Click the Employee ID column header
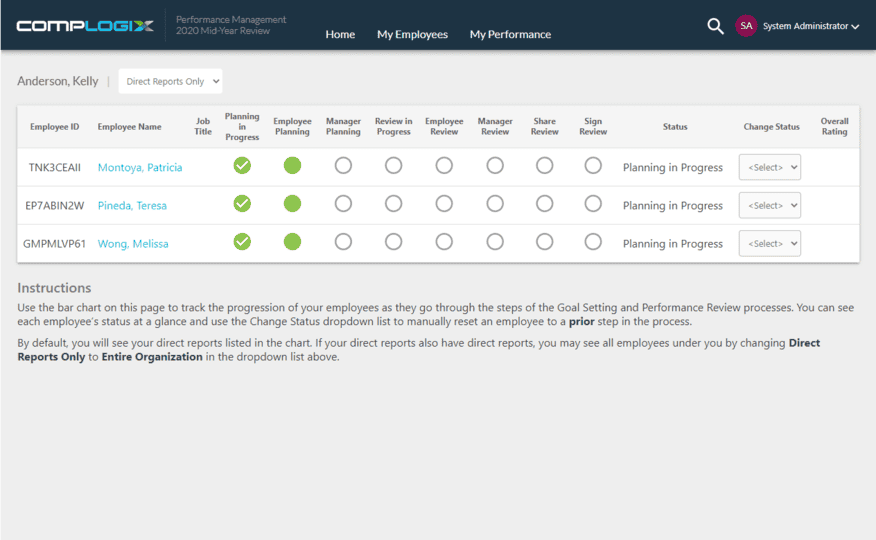The height and width of the screenshot is (540, 876). (55, 127)
